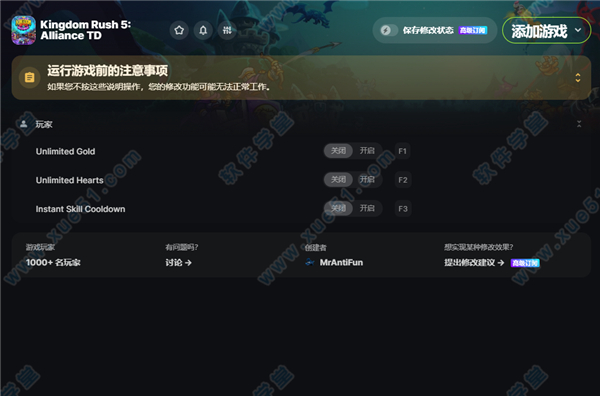The height and width of the screenshot is (396, 600).
Task: Set Unlimited Hearts to 关闭
Action: tap(338, 179)
